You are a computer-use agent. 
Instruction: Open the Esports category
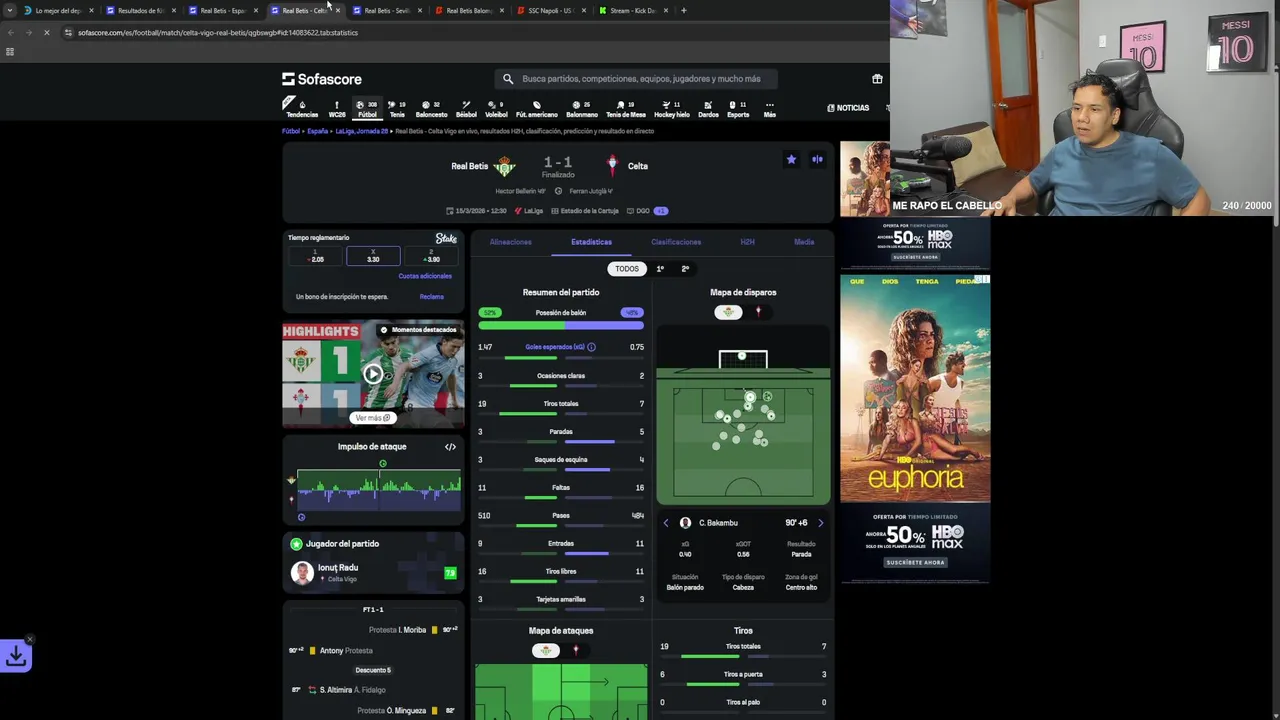pyautogui.click(x=738, y=109)
